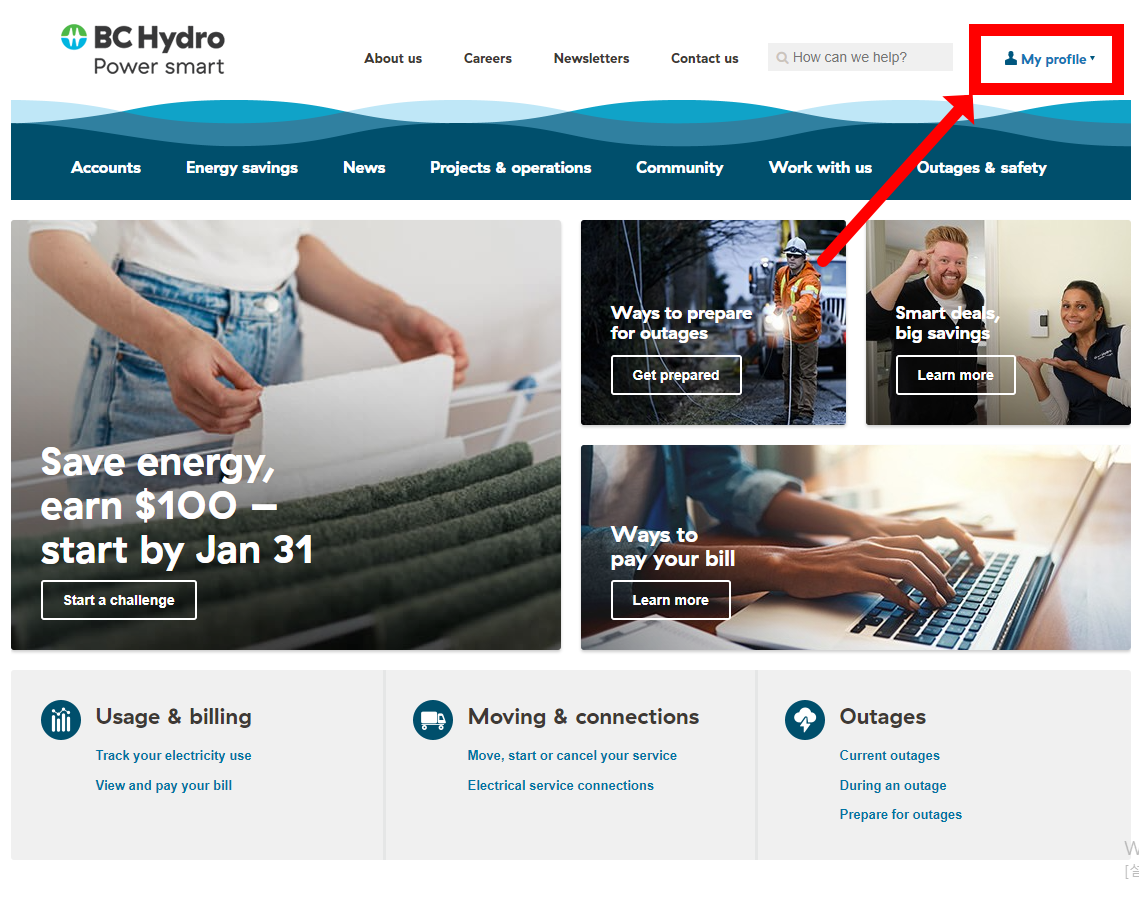Open the About us page

coord(393,58)
